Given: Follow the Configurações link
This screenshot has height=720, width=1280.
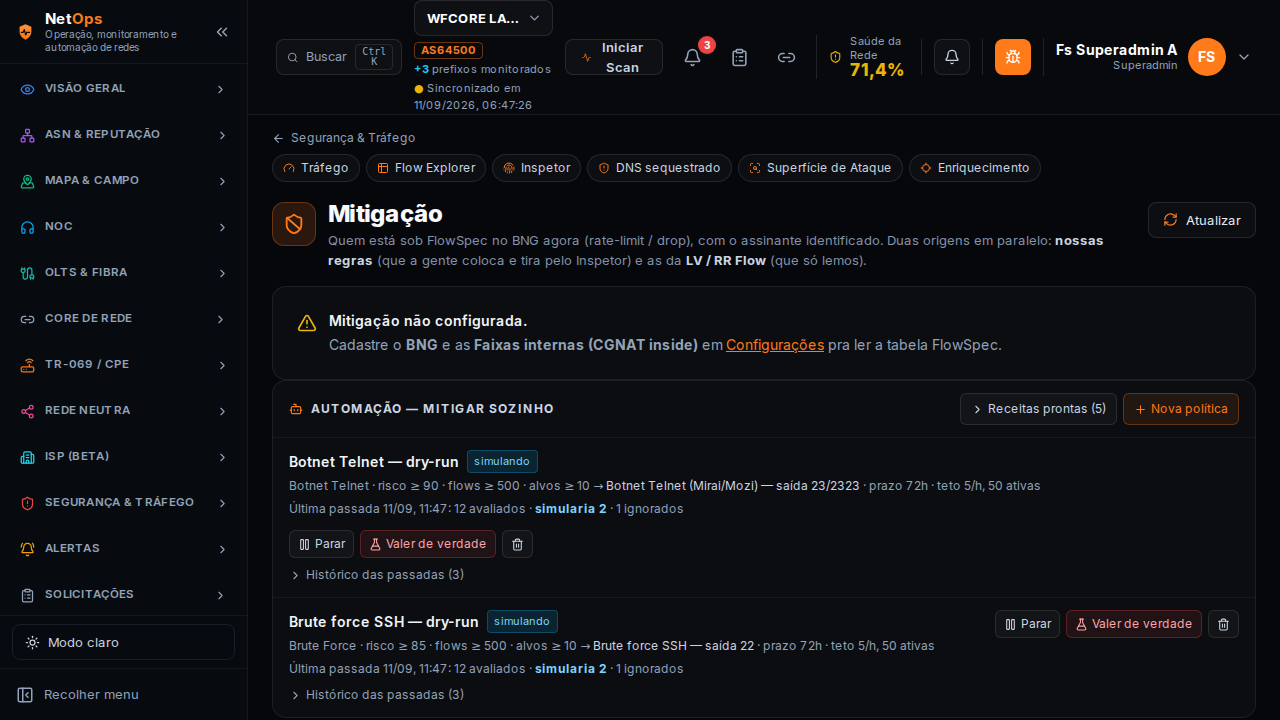Looking at the screenshot, I should (x=775, y=345).
